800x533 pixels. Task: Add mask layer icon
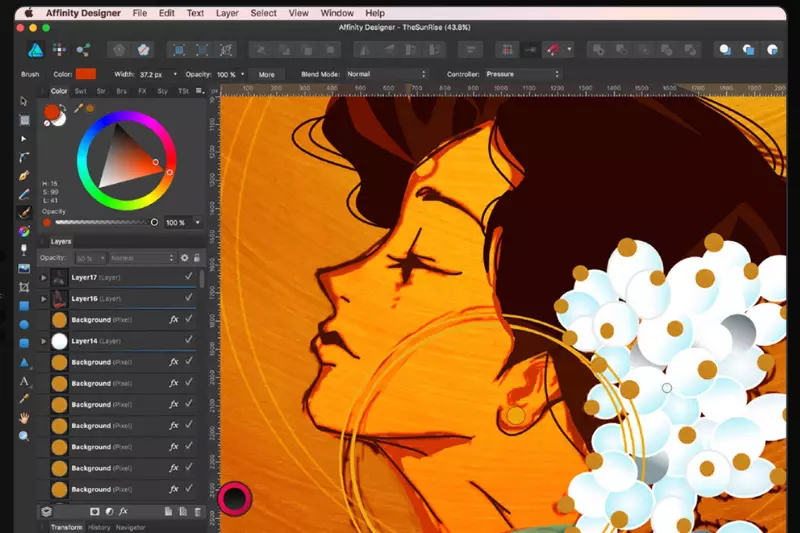pos(94,512)
